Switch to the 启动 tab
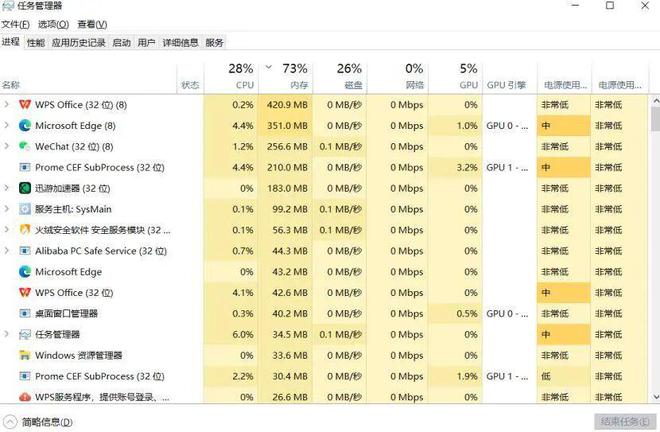 pyautogui.click(x=122, y=43)
